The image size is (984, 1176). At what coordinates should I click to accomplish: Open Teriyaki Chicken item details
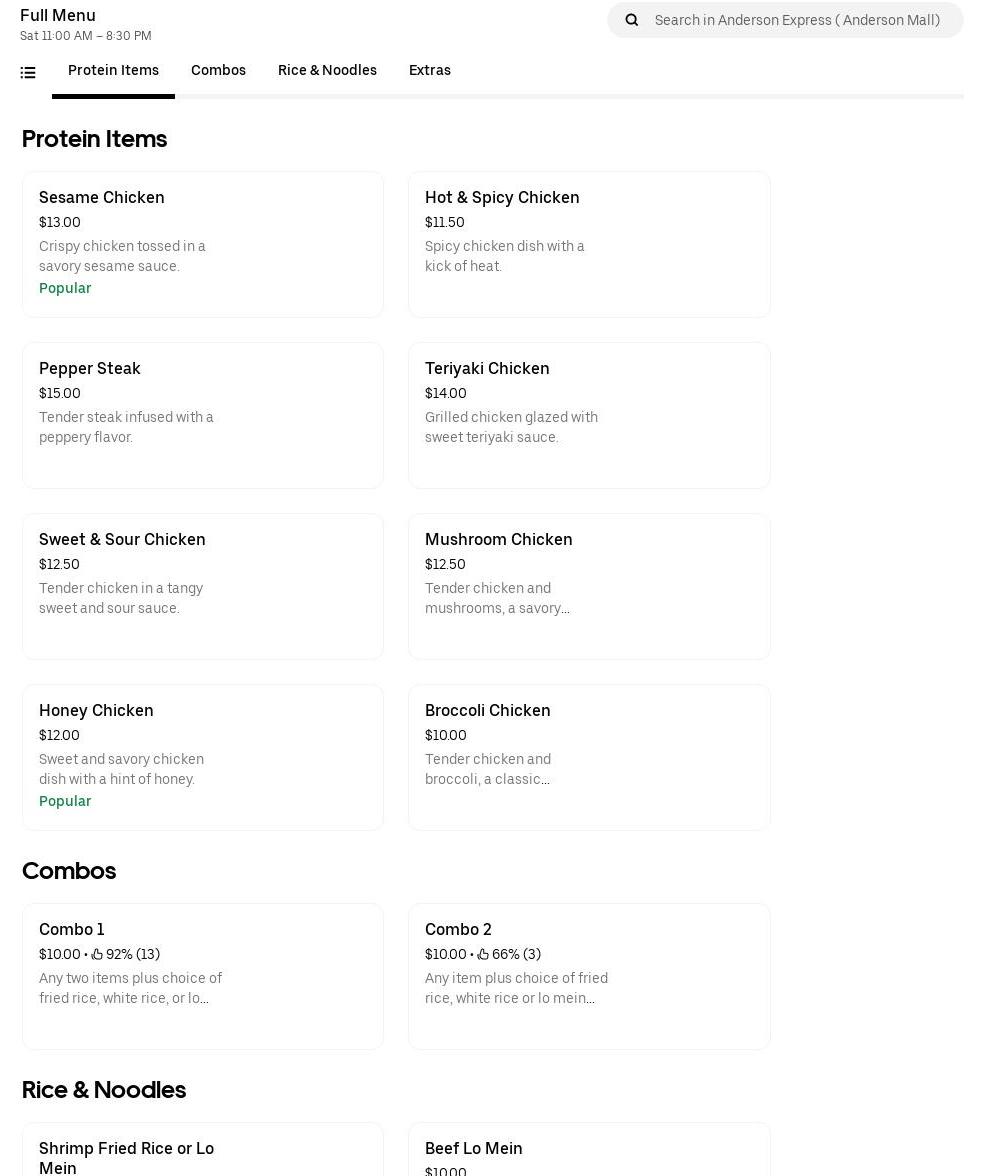(589, 415)
